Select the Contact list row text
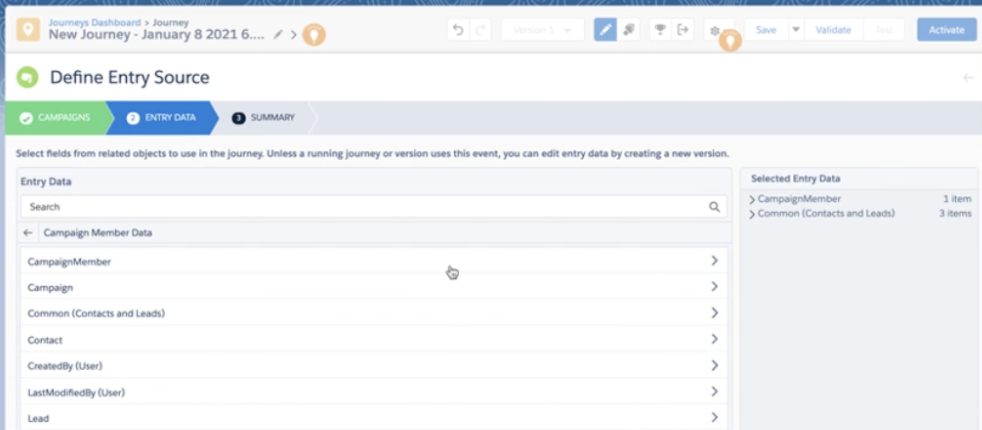Image resolution: width=982 pixels, height=430 pixels. [x=45, y=340]
